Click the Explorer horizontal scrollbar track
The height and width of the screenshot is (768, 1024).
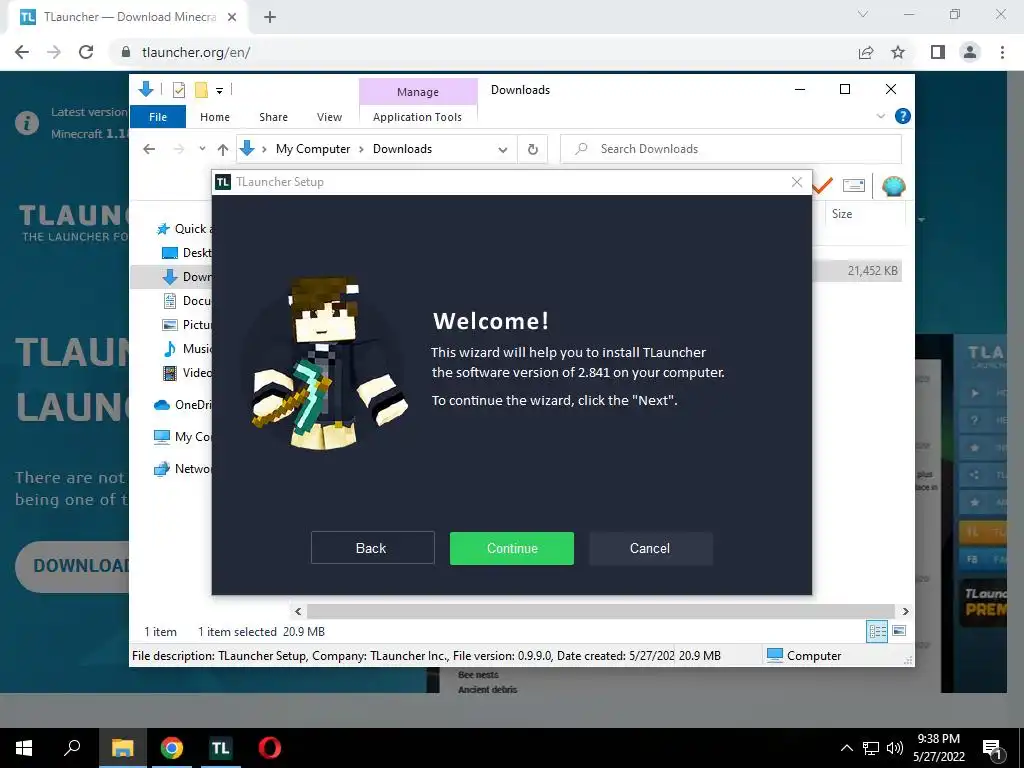click(601, 611)
